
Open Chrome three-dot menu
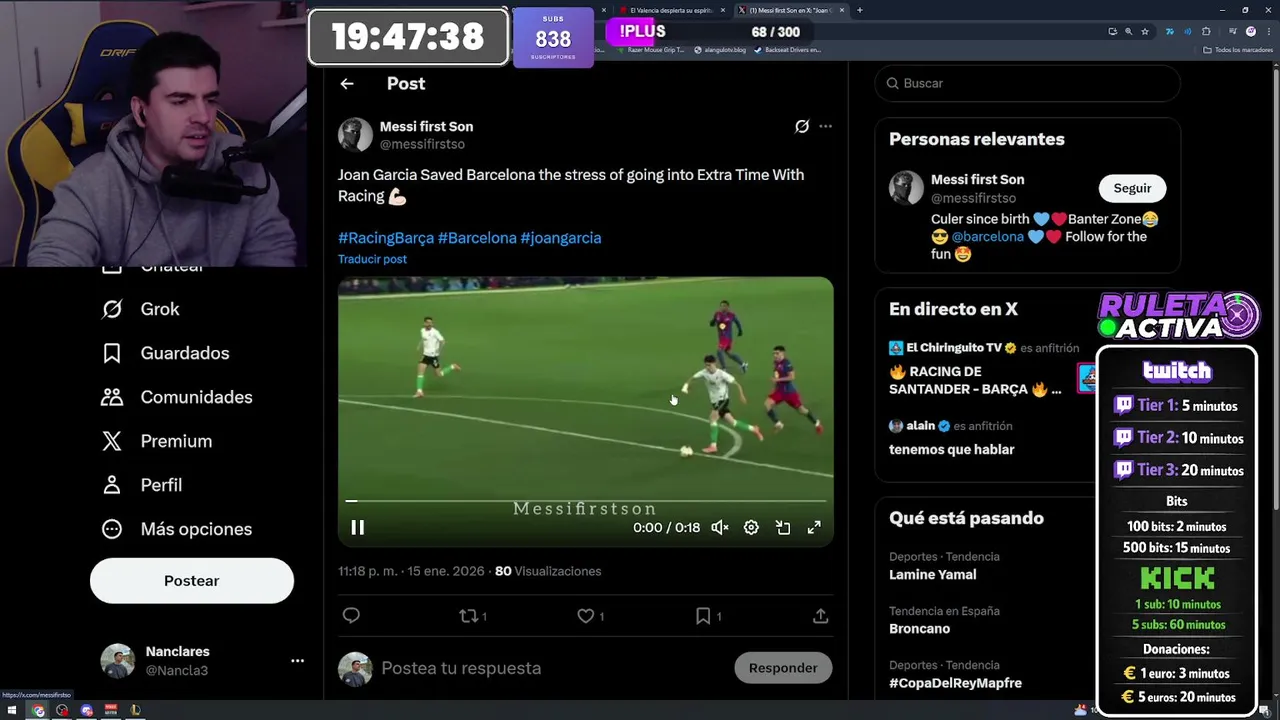point(1268,31)
